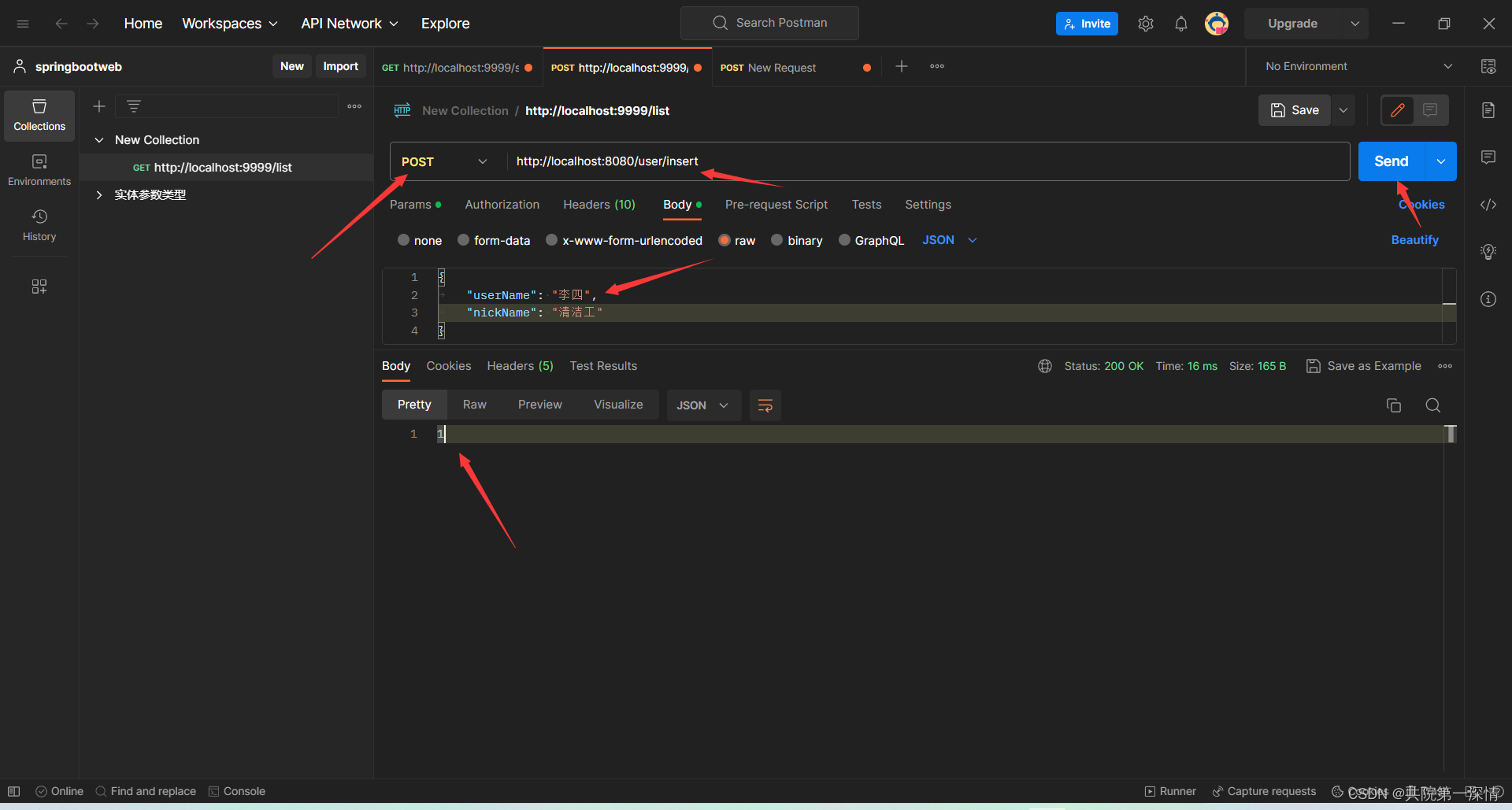The image size is (1512, 810).
Task: Collapse the New Collection tree
Action: (99, 140)
